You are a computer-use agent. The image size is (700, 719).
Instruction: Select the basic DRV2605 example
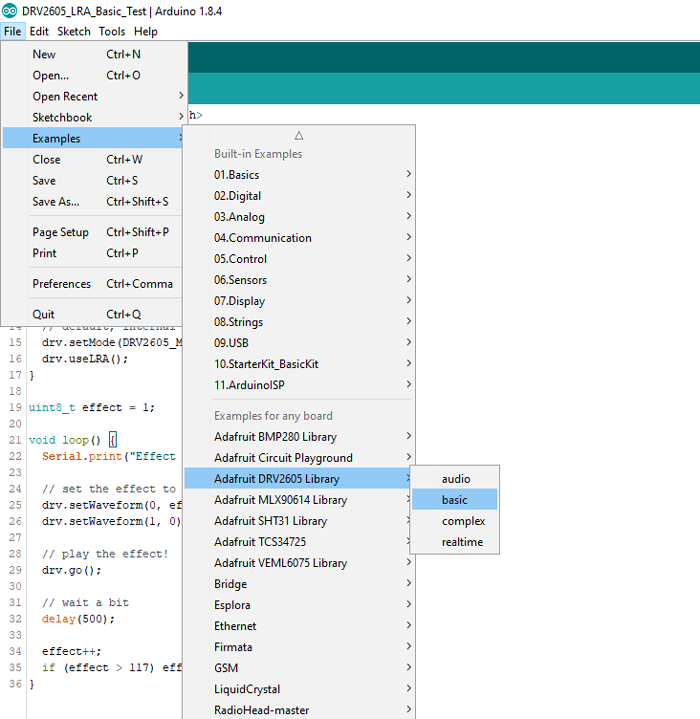pyautogui.click(x=454, y=500)
